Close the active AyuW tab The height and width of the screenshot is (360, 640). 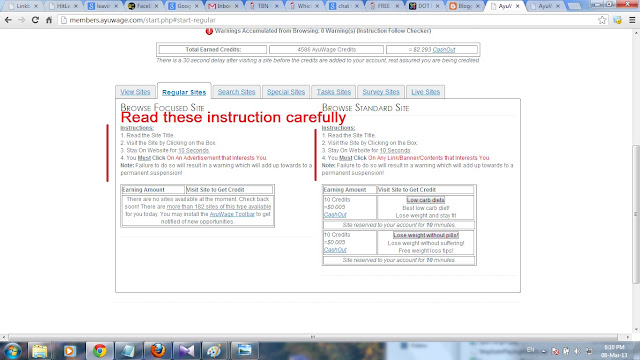(x=518, y=6)
